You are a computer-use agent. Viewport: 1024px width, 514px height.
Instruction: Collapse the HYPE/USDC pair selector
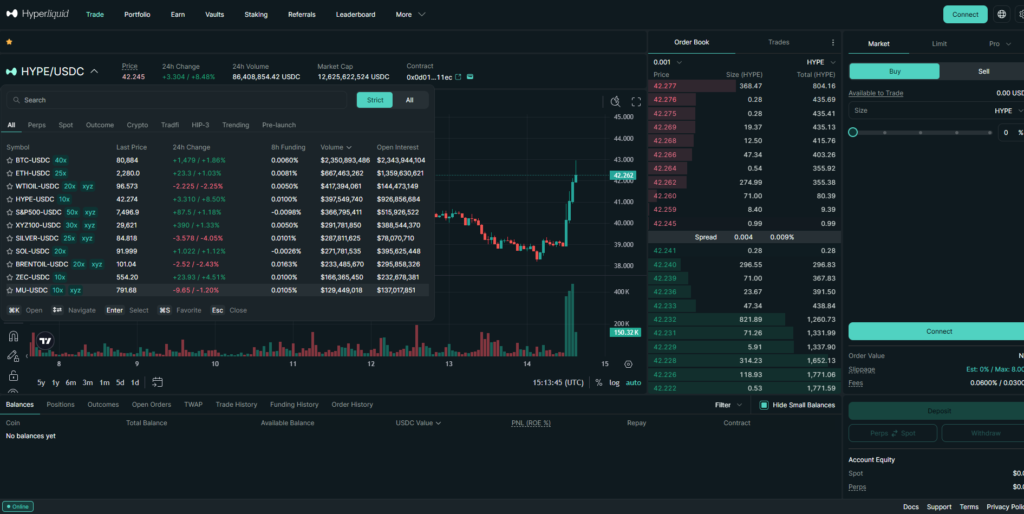[94, 71]
